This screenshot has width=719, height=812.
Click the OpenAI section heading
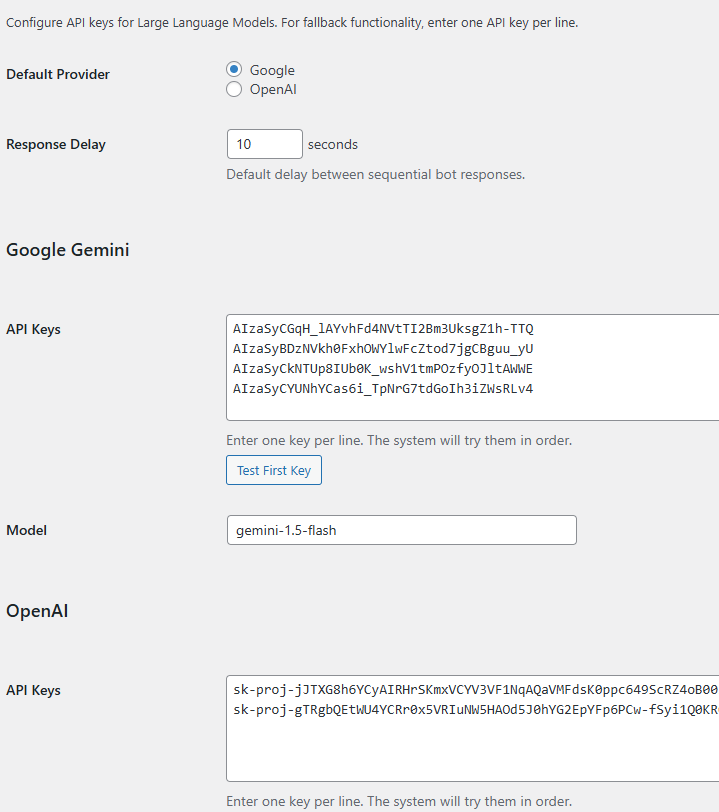(x=37, y=611)
